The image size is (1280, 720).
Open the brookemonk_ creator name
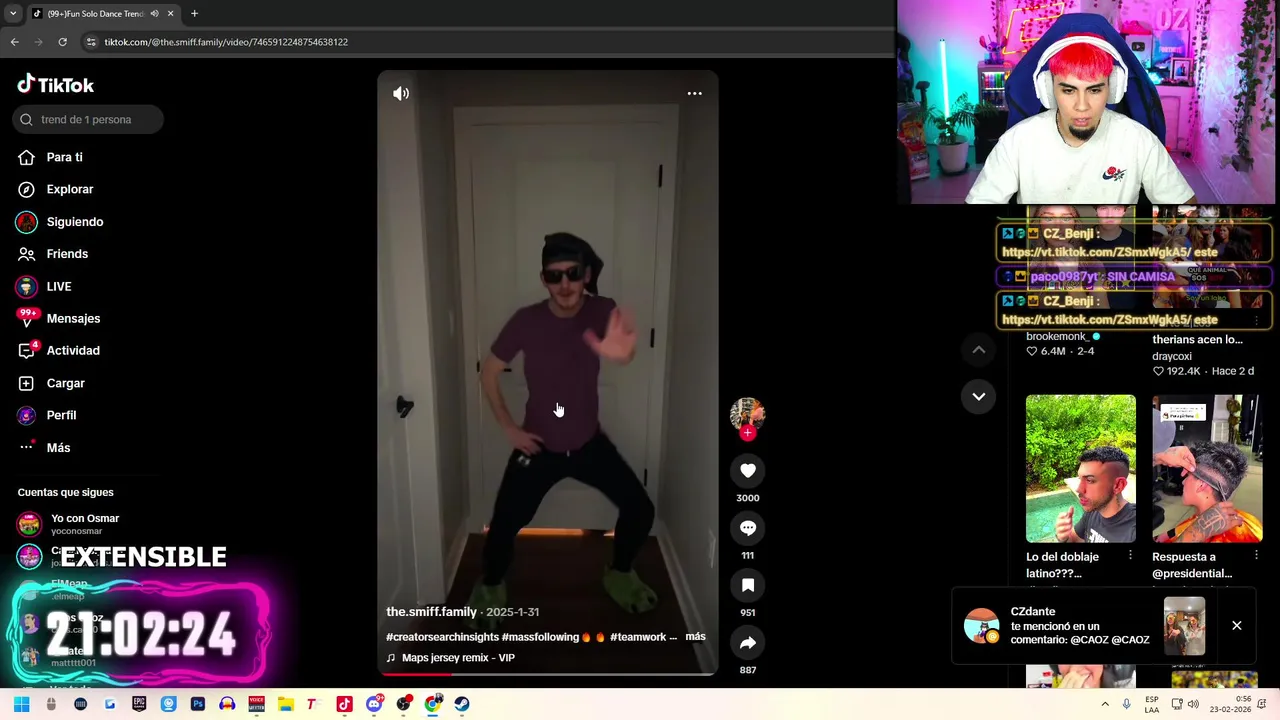click(1057, 336)
